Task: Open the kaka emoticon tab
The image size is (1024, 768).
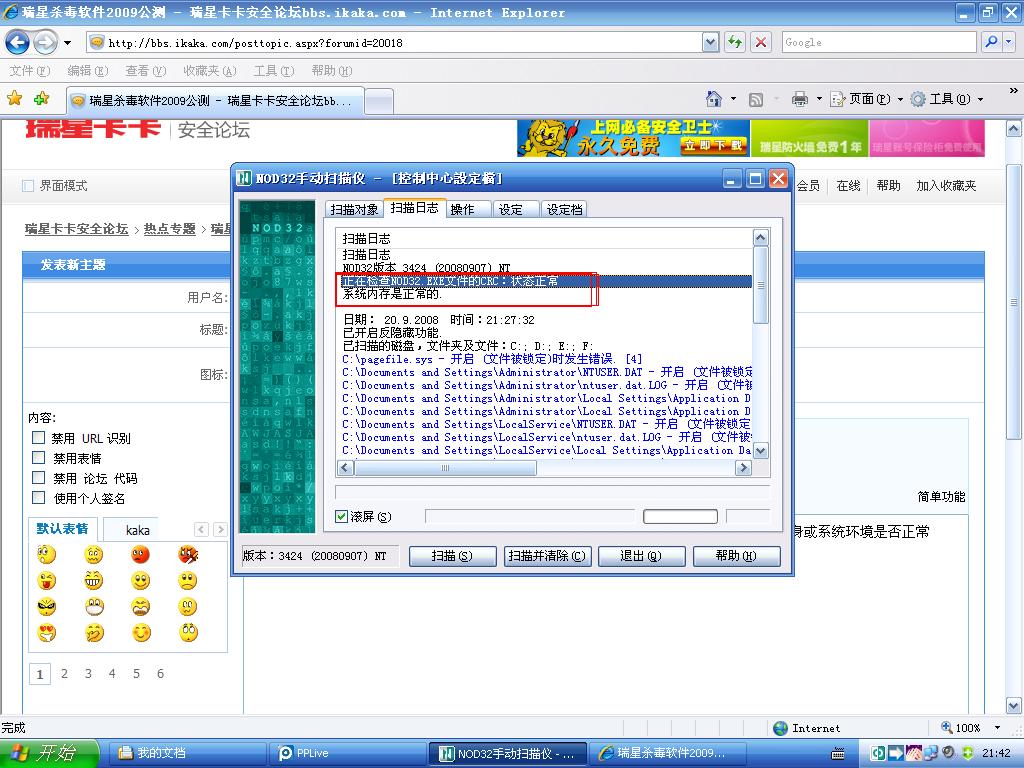Action: tap(138, 530)
